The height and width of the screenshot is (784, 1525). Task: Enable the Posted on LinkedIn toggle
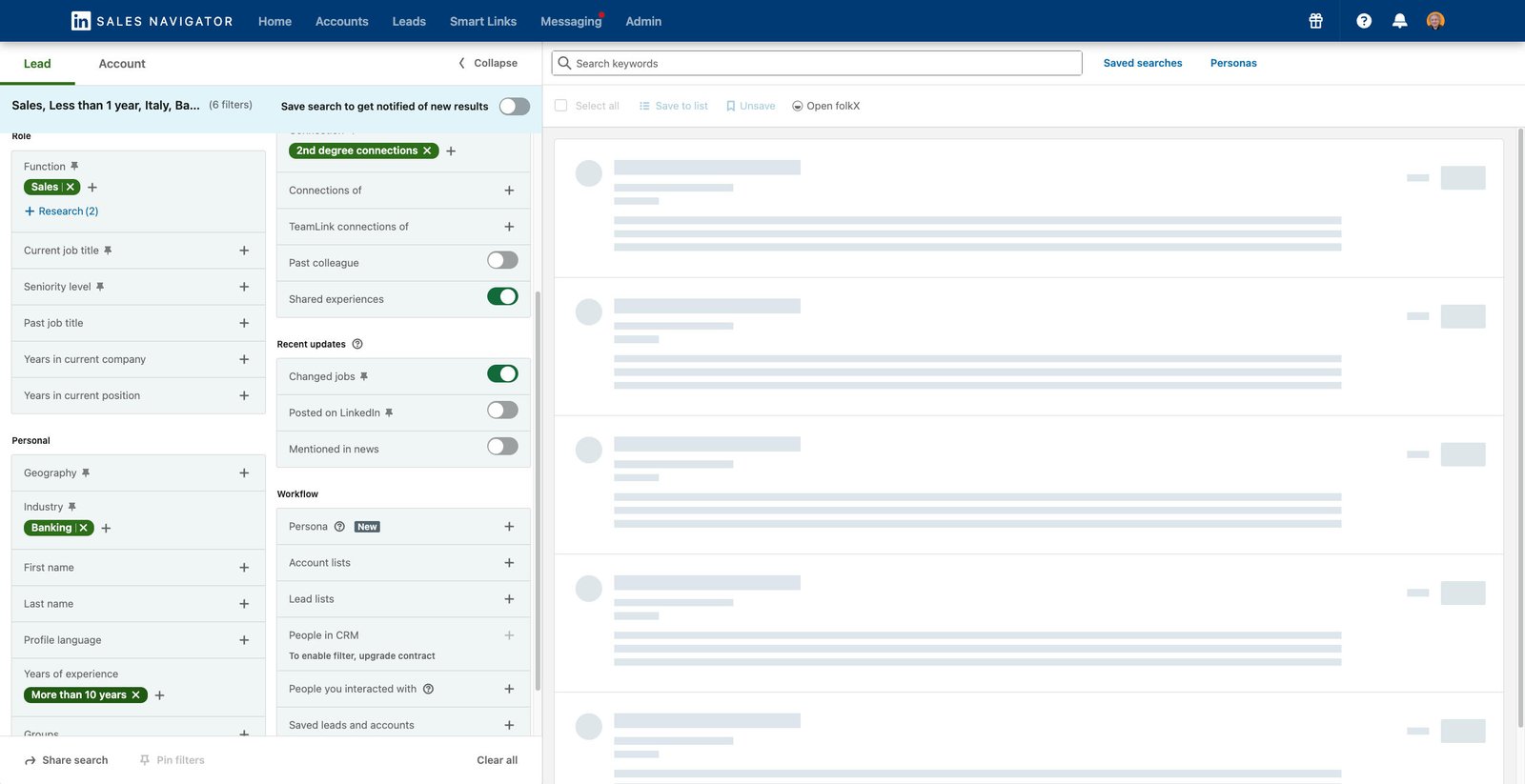tap(502, 410)
